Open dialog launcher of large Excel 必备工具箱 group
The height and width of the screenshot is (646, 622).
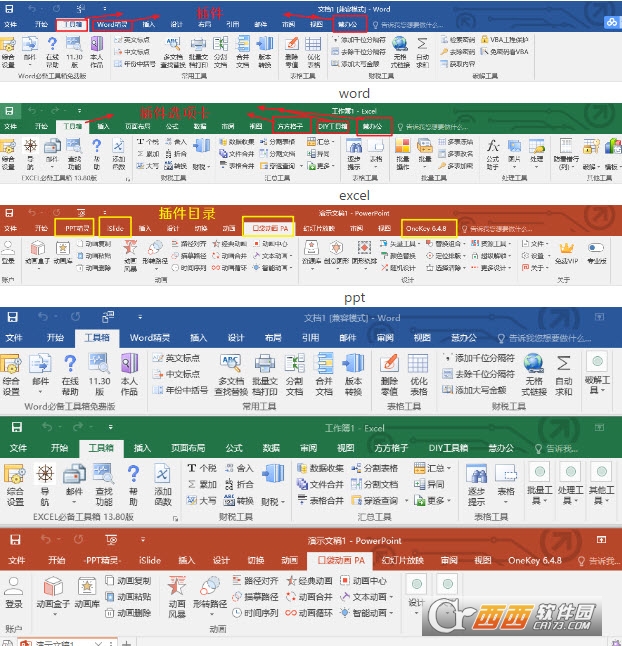click(175, 518)
